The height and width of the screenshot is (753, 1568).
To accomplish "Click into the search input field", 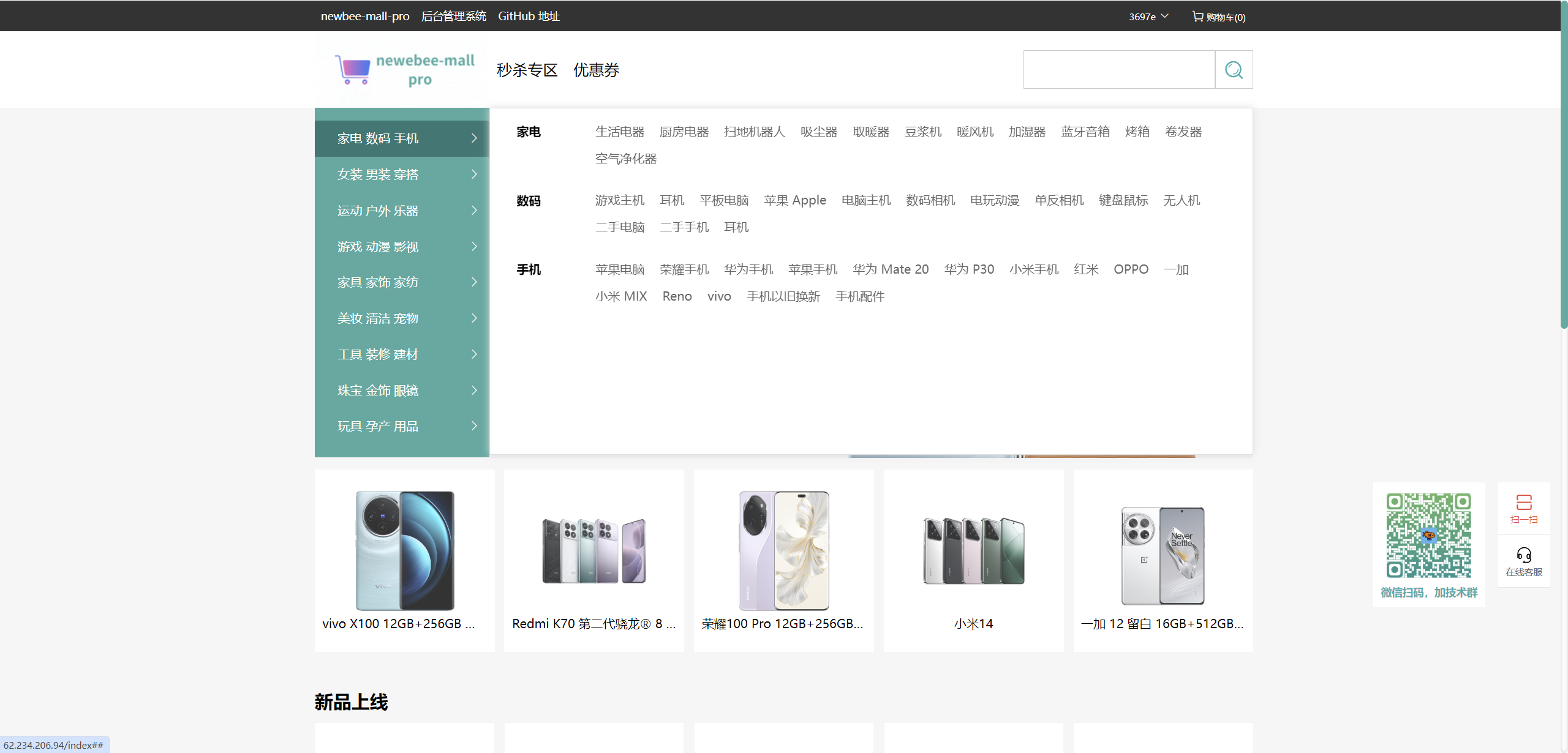I will (x=1118, y=70).
